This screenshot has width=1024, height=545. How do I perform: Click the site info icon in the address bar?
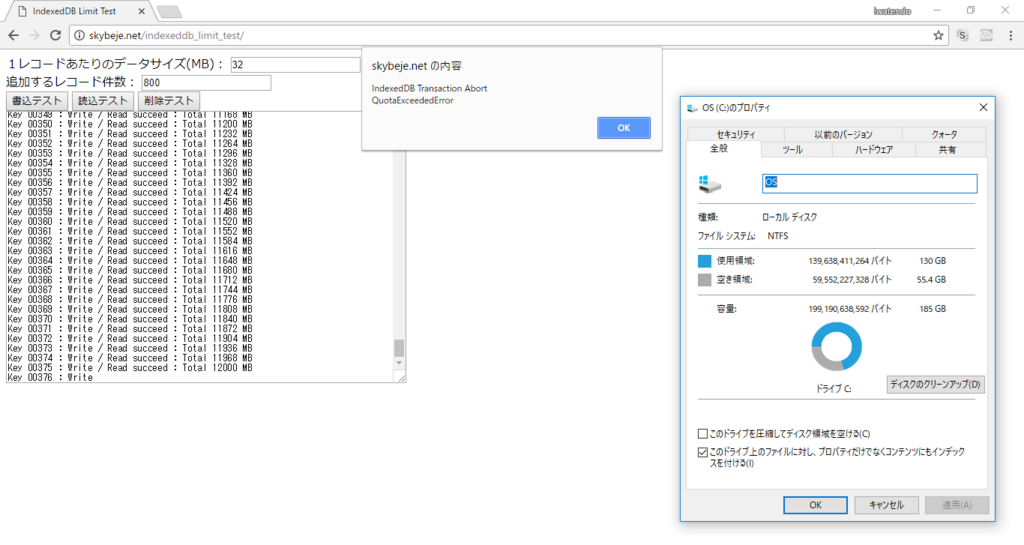(x=79, y=35)
